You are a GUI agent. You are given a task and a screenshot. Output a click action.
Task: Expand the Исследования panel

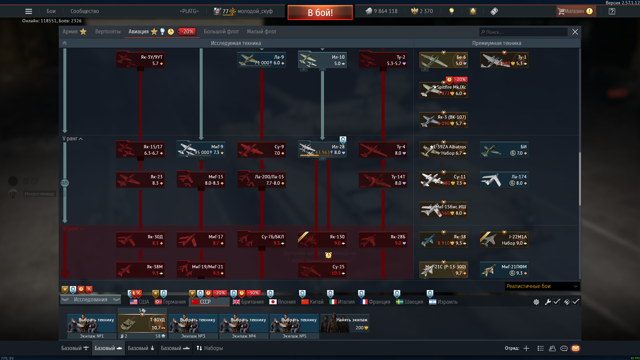[x=90, y=300]
